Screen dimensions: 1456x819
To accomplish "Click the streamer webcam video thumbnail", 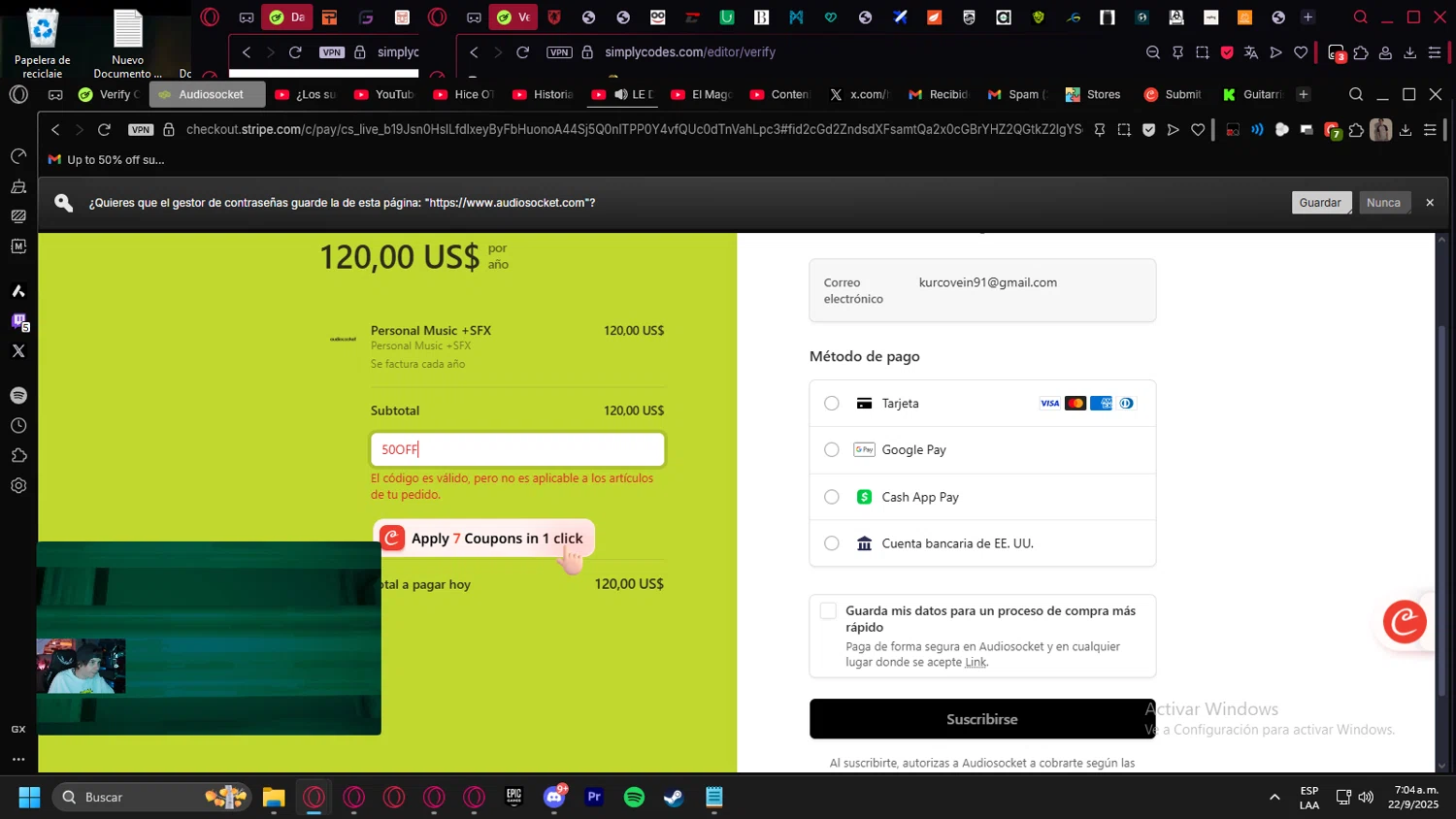I will [82, 666].
